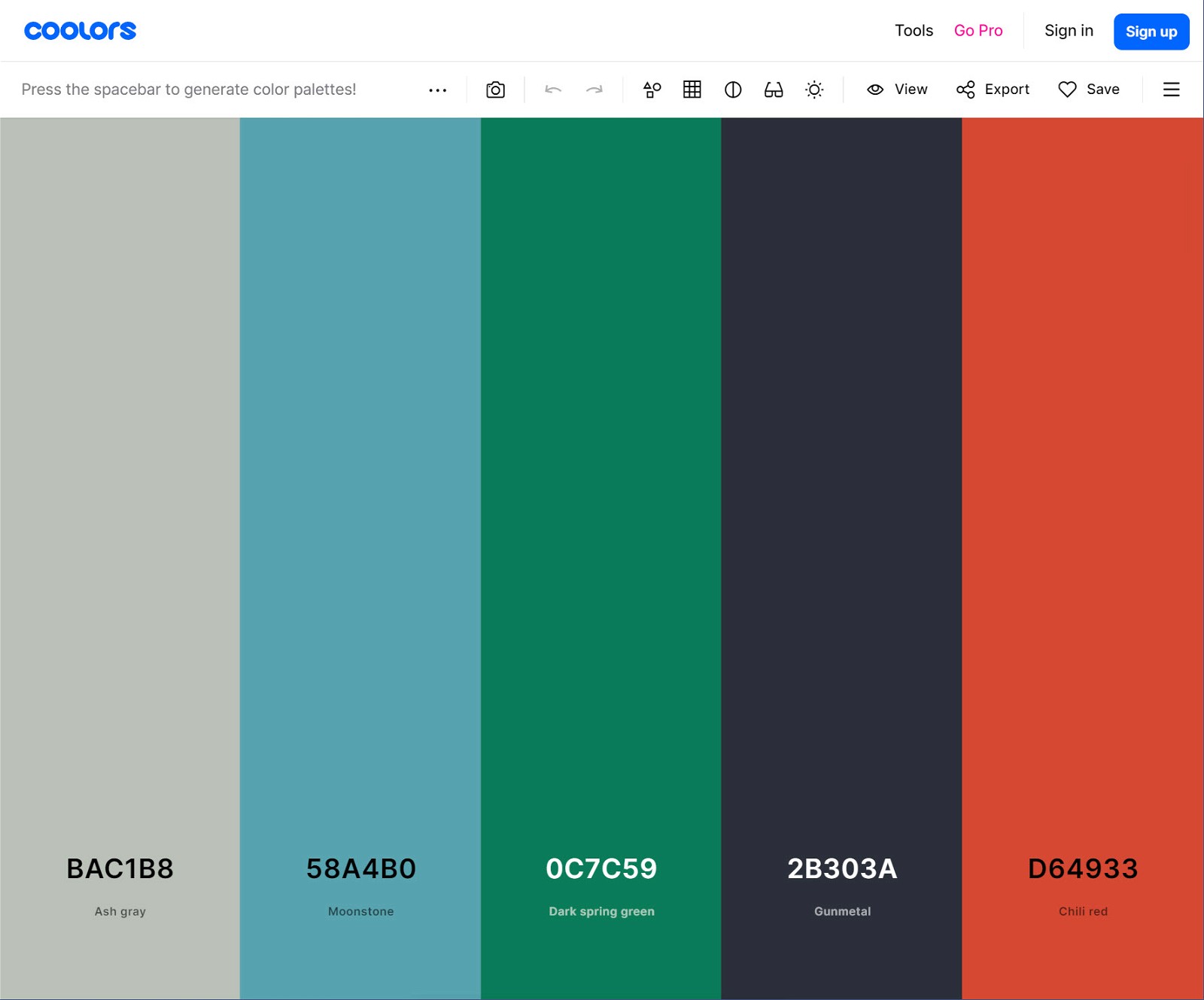Open the shapes palette visualizer icon

click(652, 90)
